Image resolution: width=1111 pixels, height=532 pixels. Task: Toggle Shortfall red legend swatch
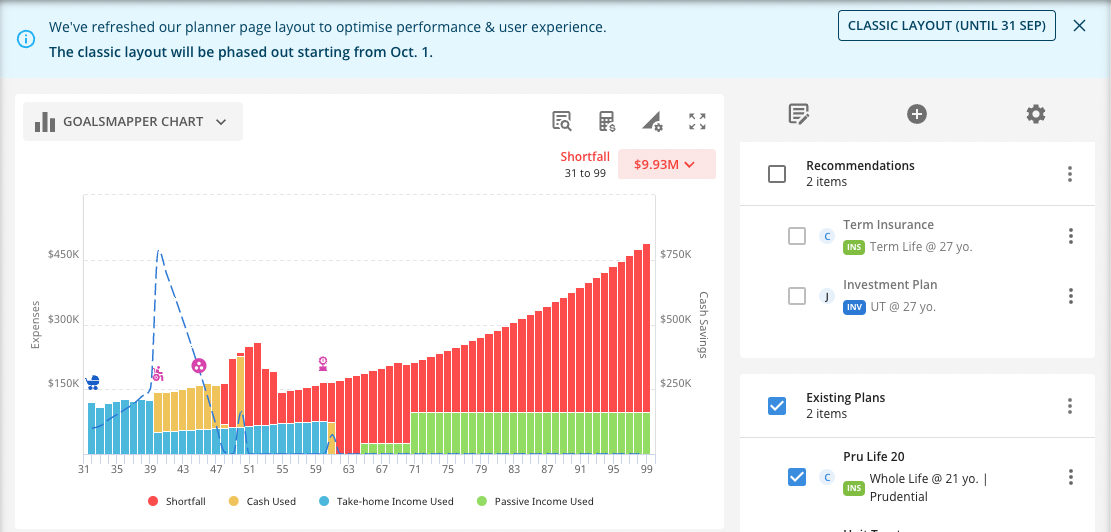tap(153, 501)
